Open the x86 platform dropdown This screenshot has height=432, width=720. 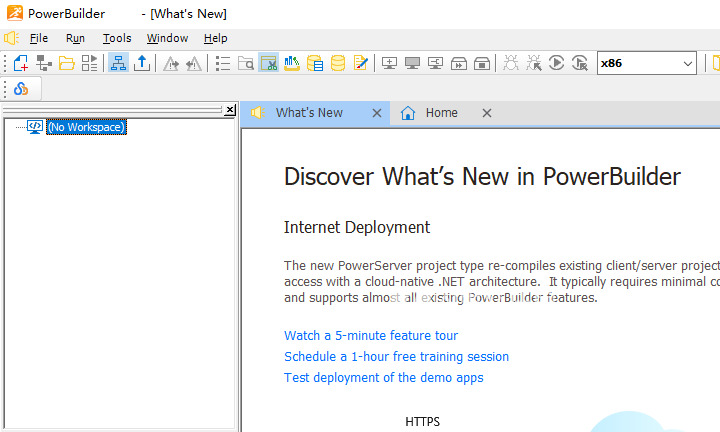647,63
